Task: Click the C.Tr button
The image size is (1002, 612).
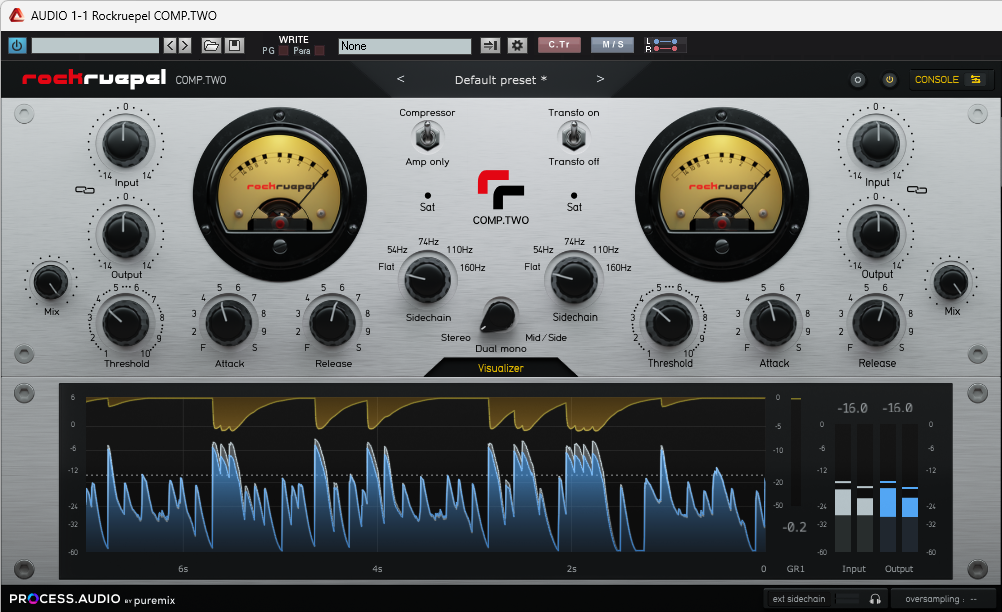Action: (x=559, y=45)
